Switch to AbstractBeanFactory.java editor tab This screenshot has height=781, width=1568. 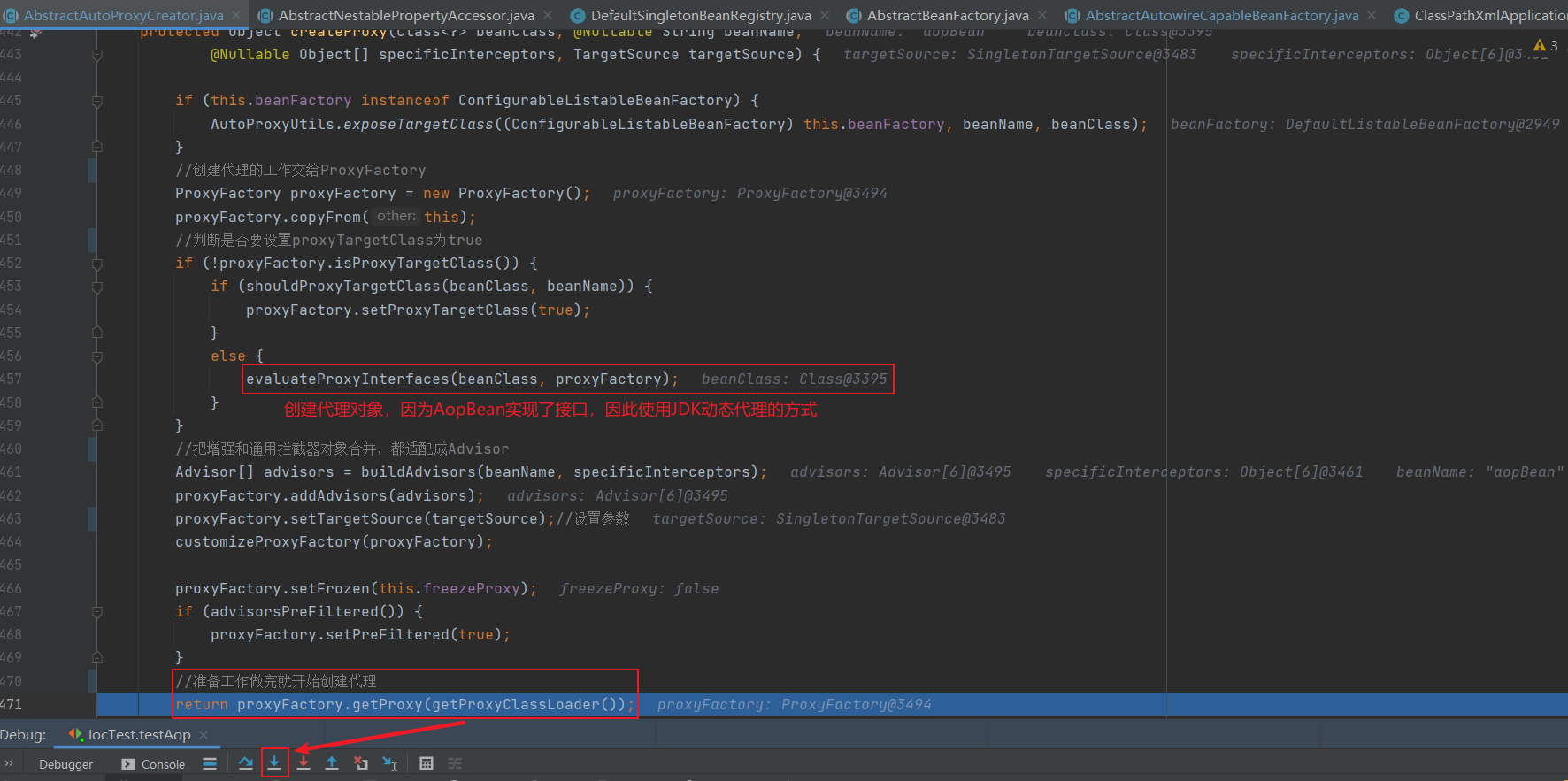coord(948,15)
